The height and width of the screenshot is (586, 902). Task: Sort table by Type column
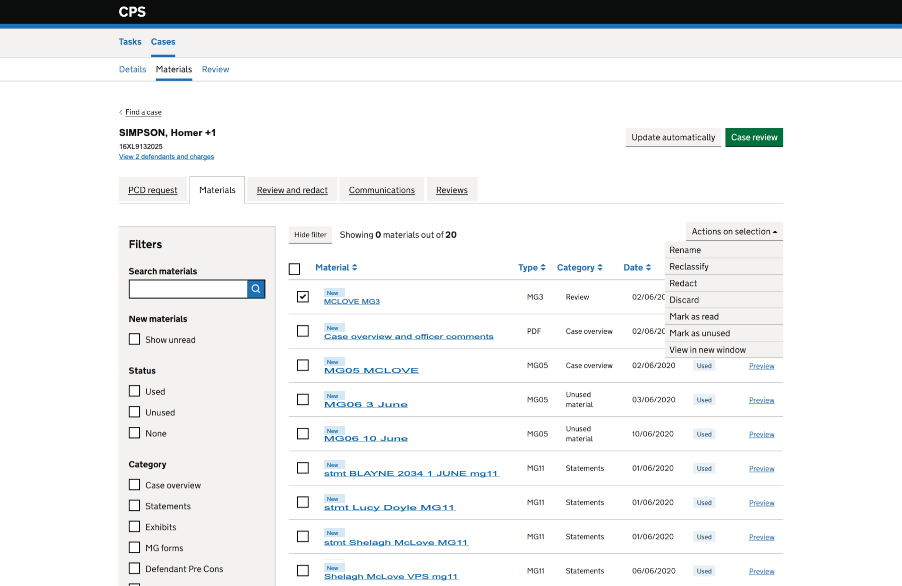coord(532,267)
